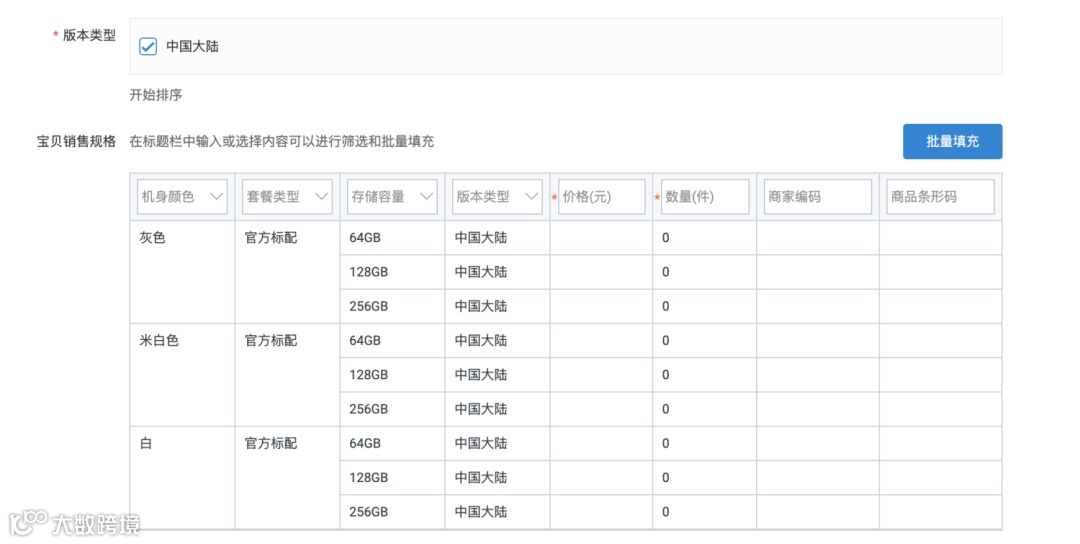Image resolution: width=1080 pixels, height=544 pixels.
Task: Uncheck the 中国大陆 version type checkbox
Action: 148,47
